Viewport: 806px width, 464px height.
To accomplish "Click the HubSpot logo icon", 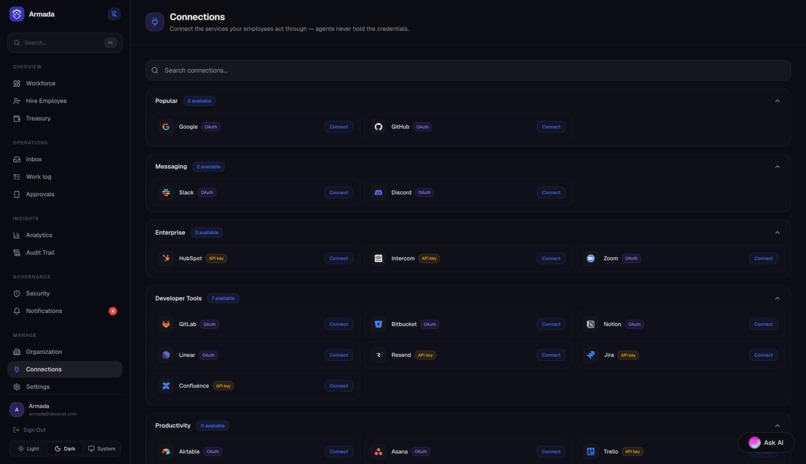I will tap(166, 258).
